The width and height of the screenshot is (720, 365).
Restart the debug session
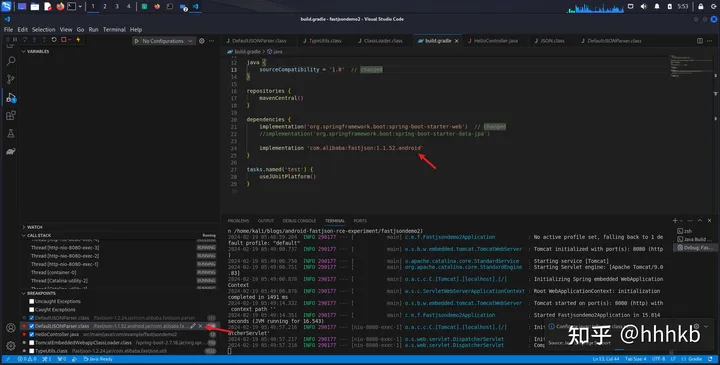pos(54,40)
